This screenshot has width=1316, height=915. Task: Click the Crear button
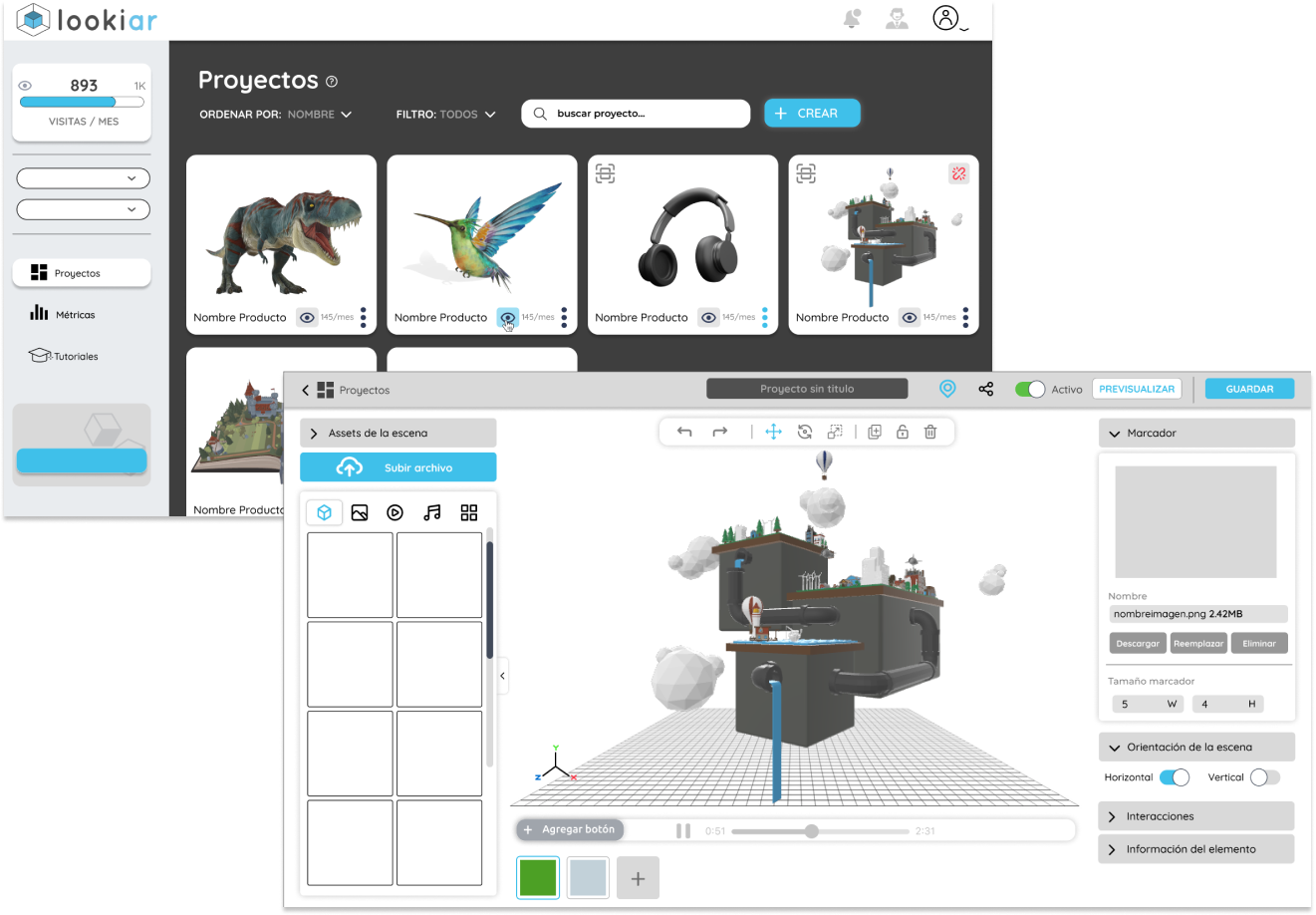click(811, 114)
